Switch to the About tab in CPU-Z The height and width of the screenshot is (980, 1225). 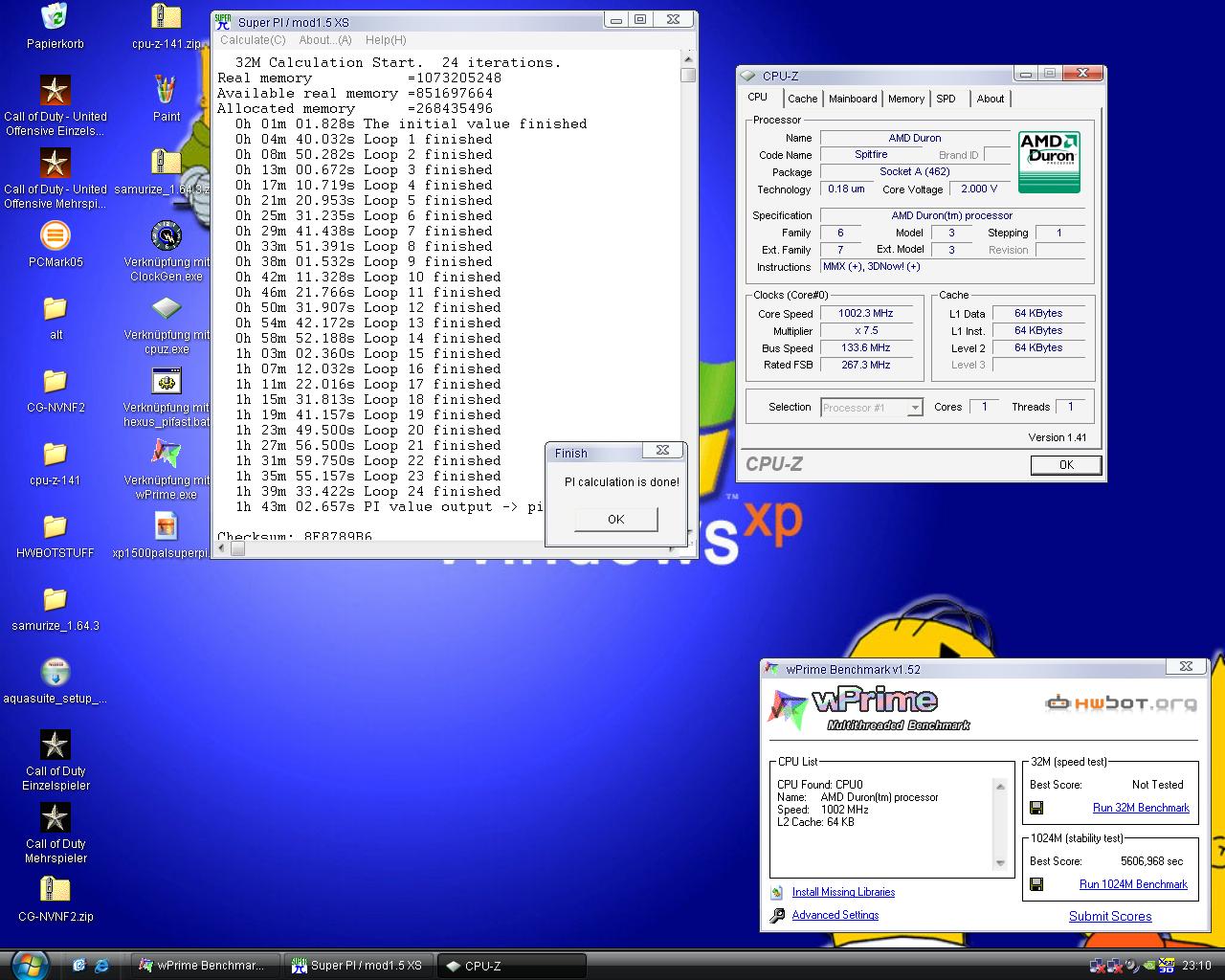[x=991, y=99]
